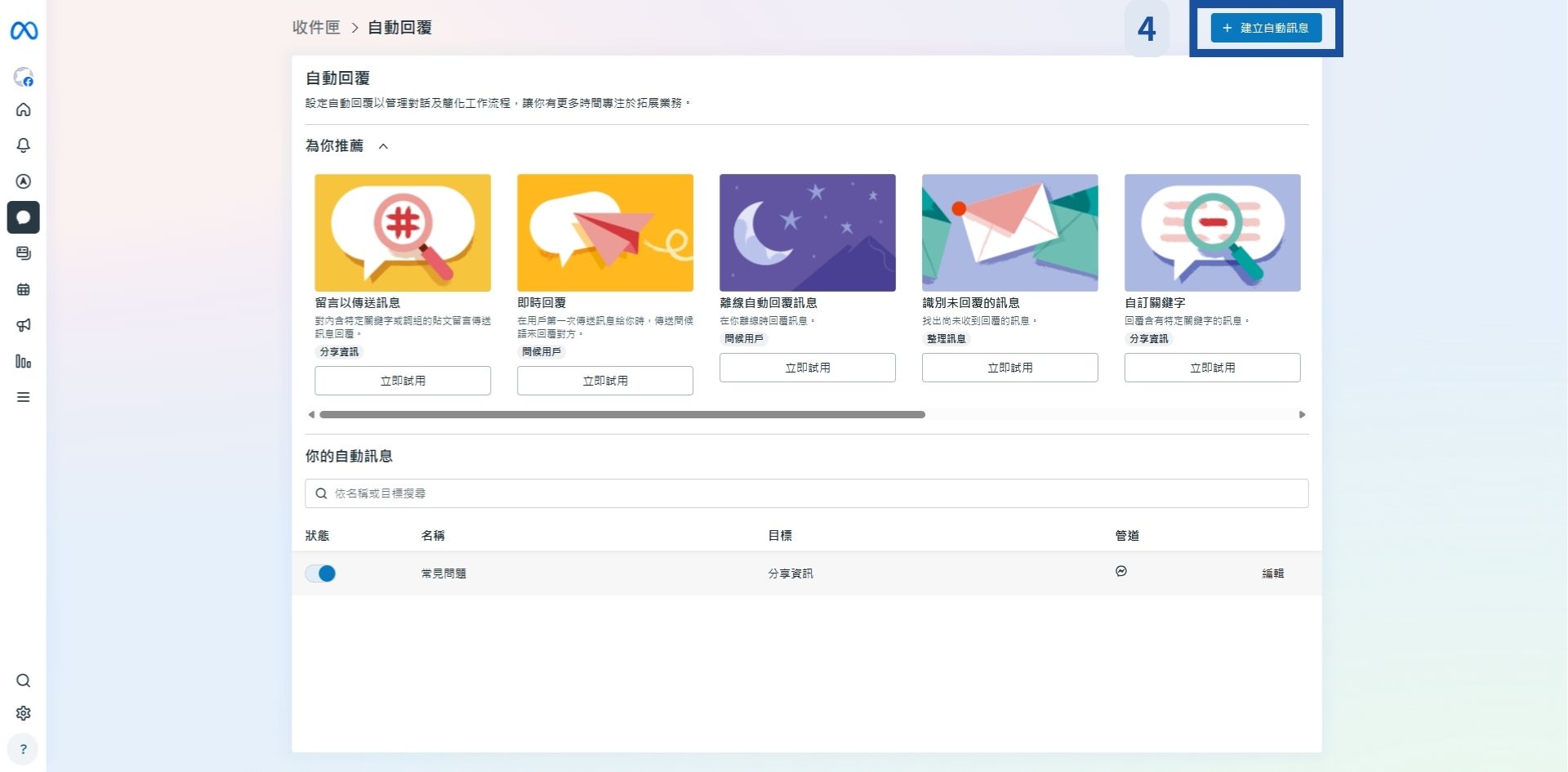Open Ads via the megaphone icon
The height and width of the screenshot is (772, 1568).
(24, 324)
